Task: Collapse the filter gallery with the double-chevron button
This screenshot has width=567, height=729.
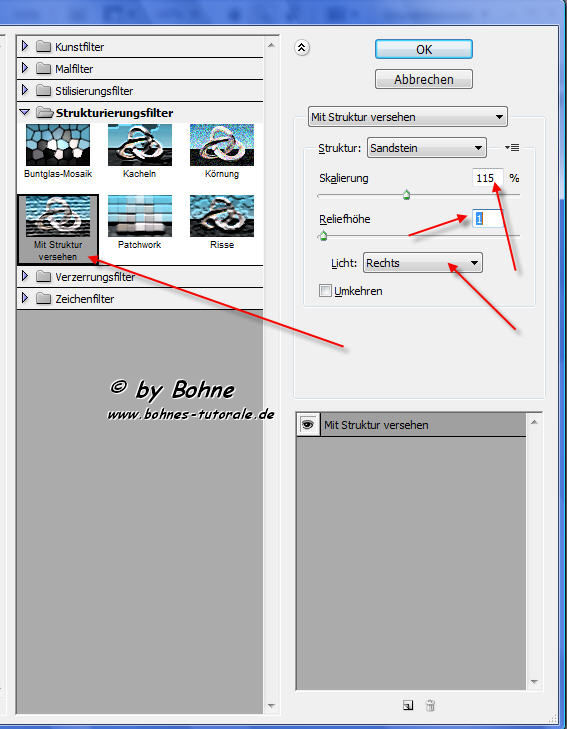Action: (x=302, y=47)
